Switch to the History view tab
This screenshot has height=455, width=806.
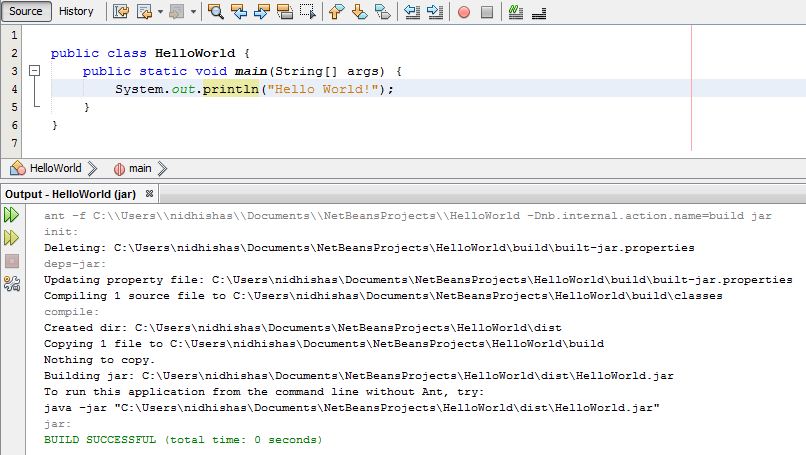tap(76, 11)
